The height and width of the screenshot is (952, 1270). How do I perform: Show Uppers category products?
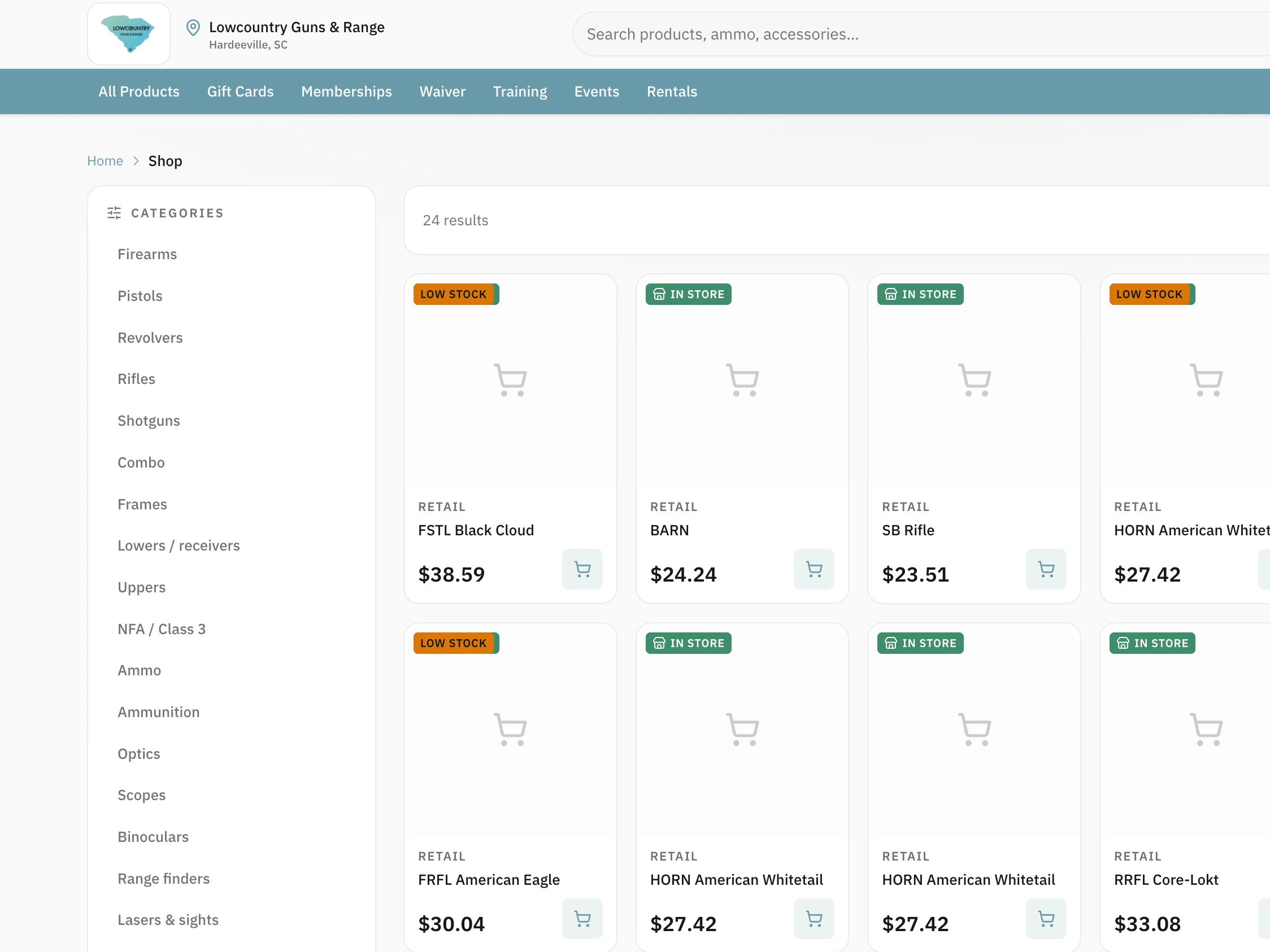pyautogui.click(x=142, y=588)
